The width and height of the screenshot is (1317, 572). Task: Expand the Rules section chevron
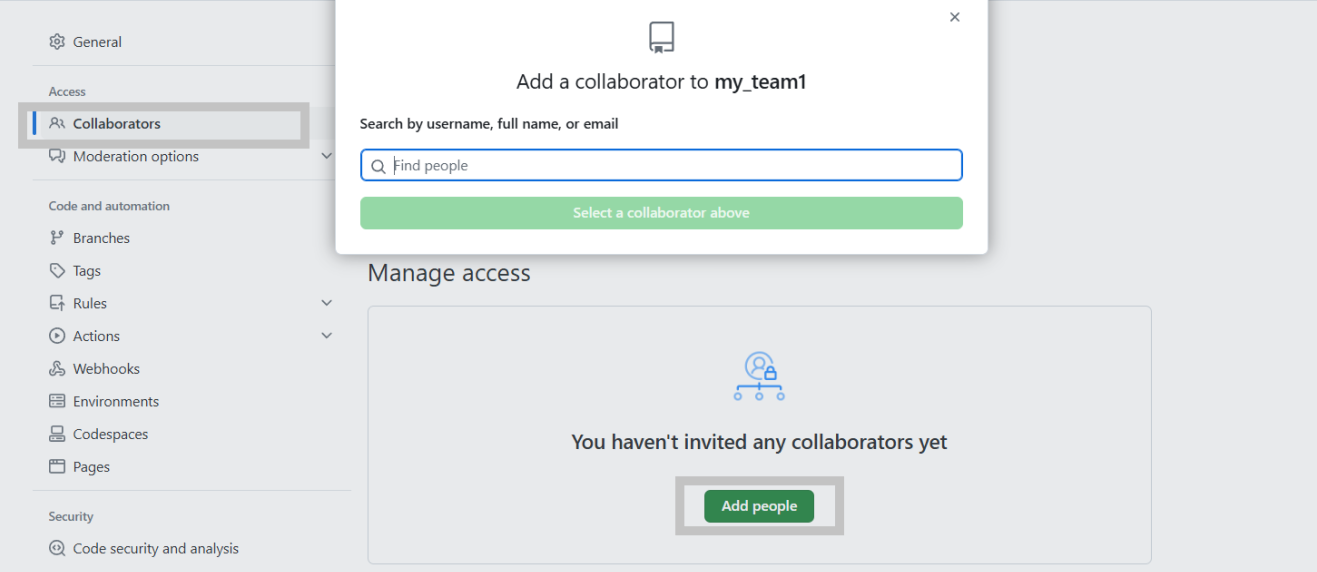tap(326, 303)
